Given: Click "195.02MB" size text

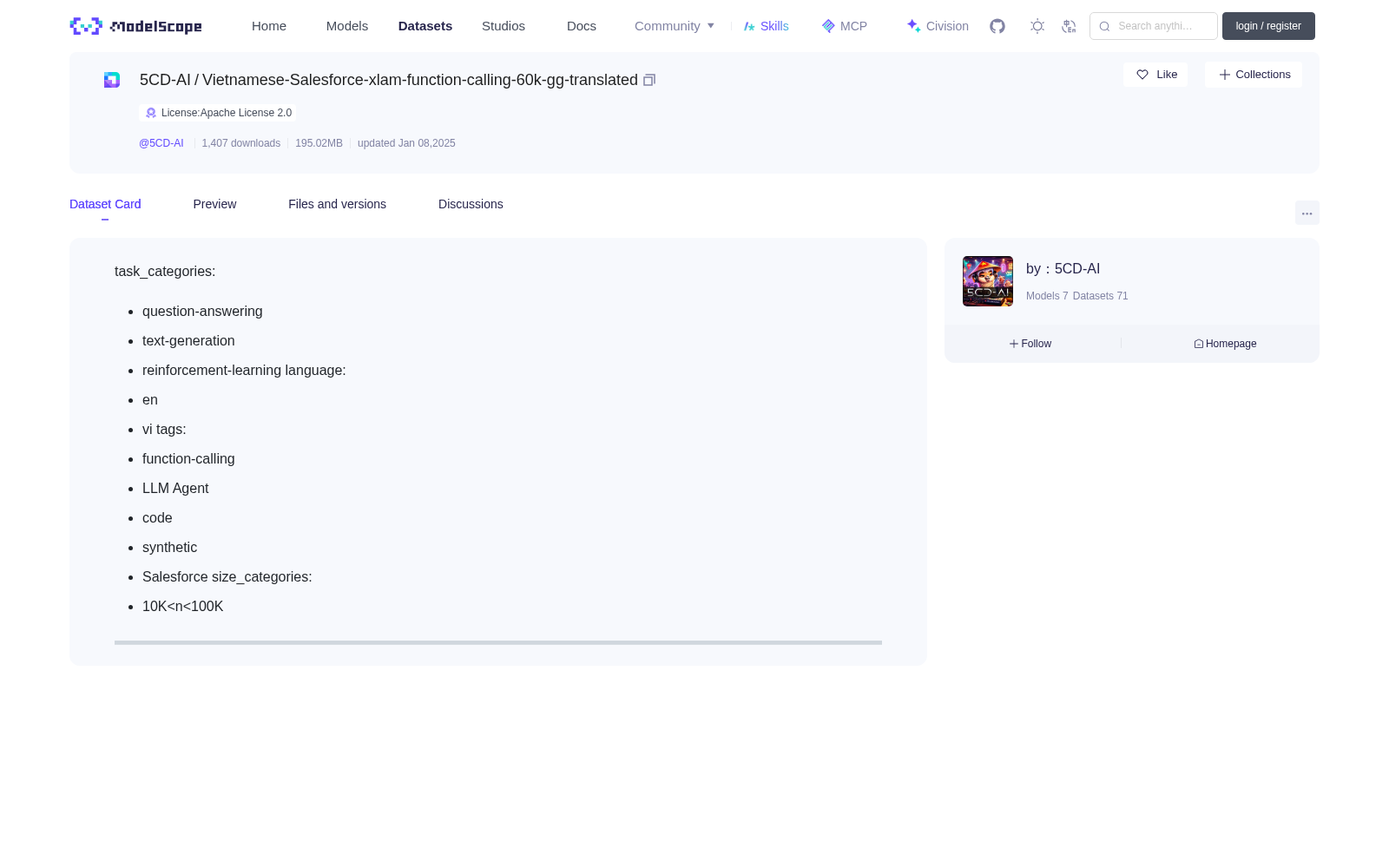Looking at the screenshot, I should pyautogui.click(x=319, y=143).
